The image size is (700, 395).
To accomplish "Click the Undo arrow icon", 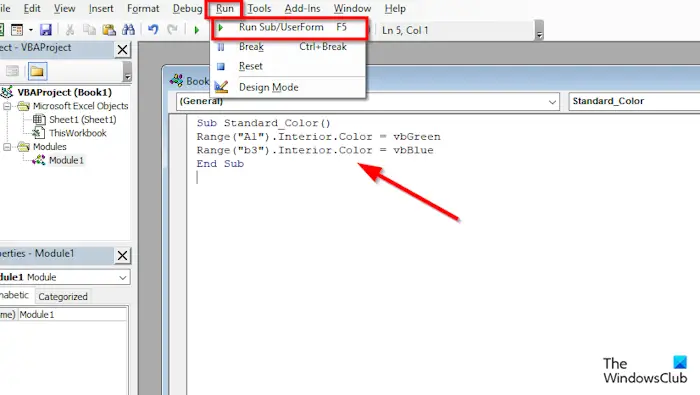I will tap(153, 30).
